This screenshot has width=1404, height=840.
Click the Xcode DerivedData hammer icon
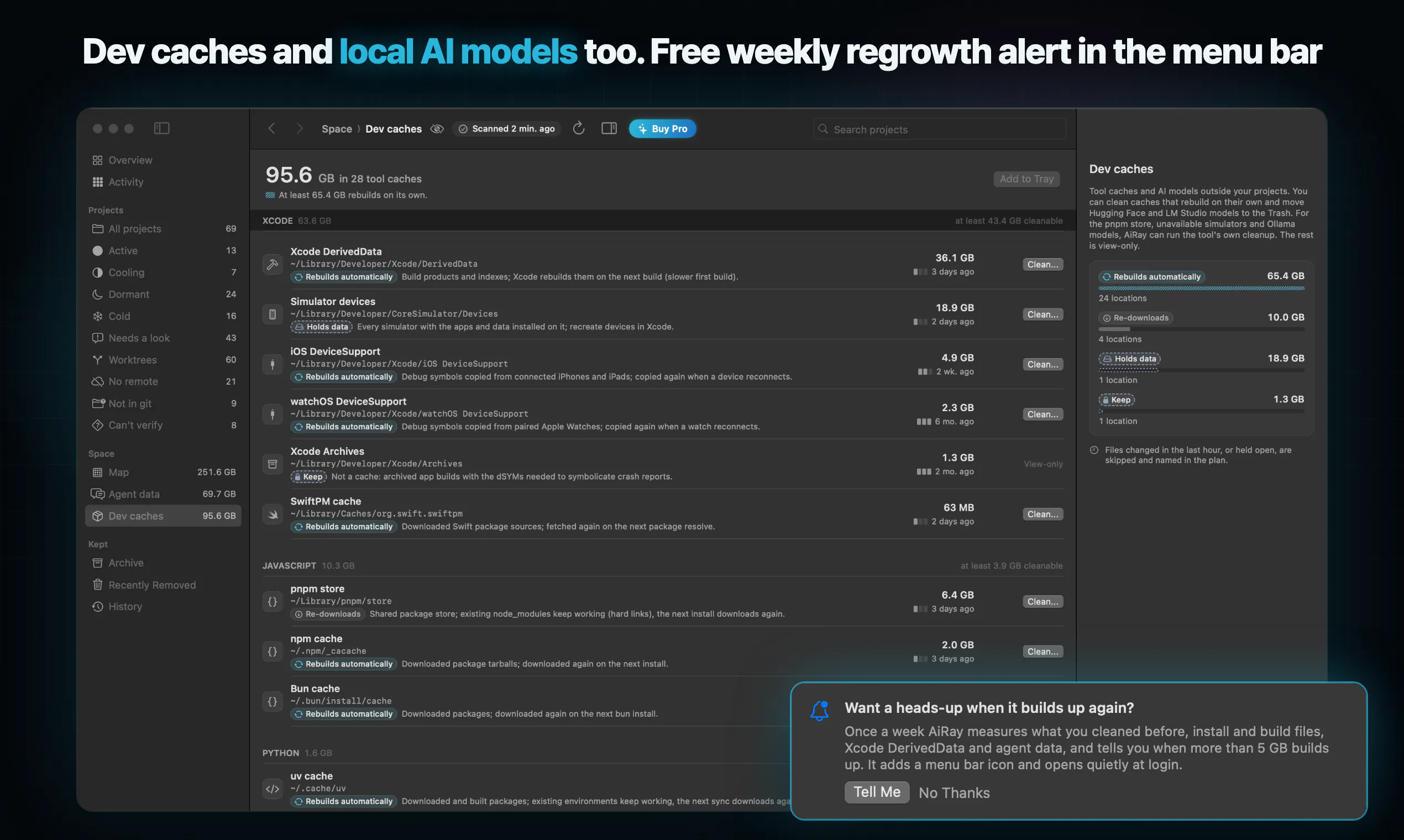tap(273, 264)
